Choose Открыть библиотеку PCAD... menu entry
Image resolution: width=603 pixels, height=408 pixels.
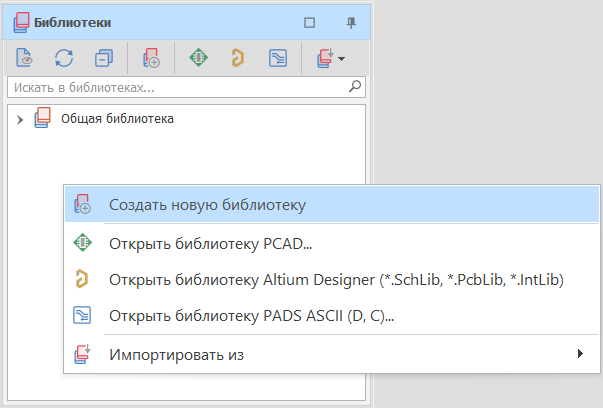[x=332, y=243]
